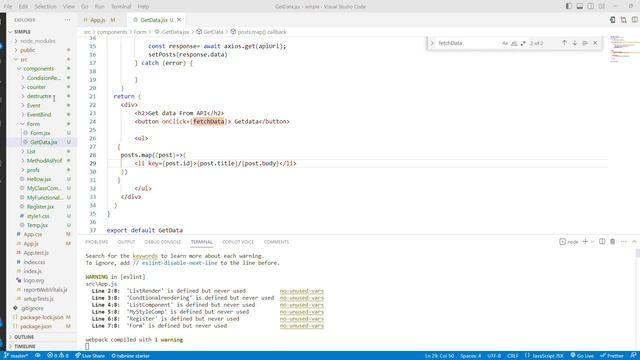The height and width of the screenshot is (360, 640).
Task: Close the GetData.jsx editor tab
Action: tap(179, 20)
